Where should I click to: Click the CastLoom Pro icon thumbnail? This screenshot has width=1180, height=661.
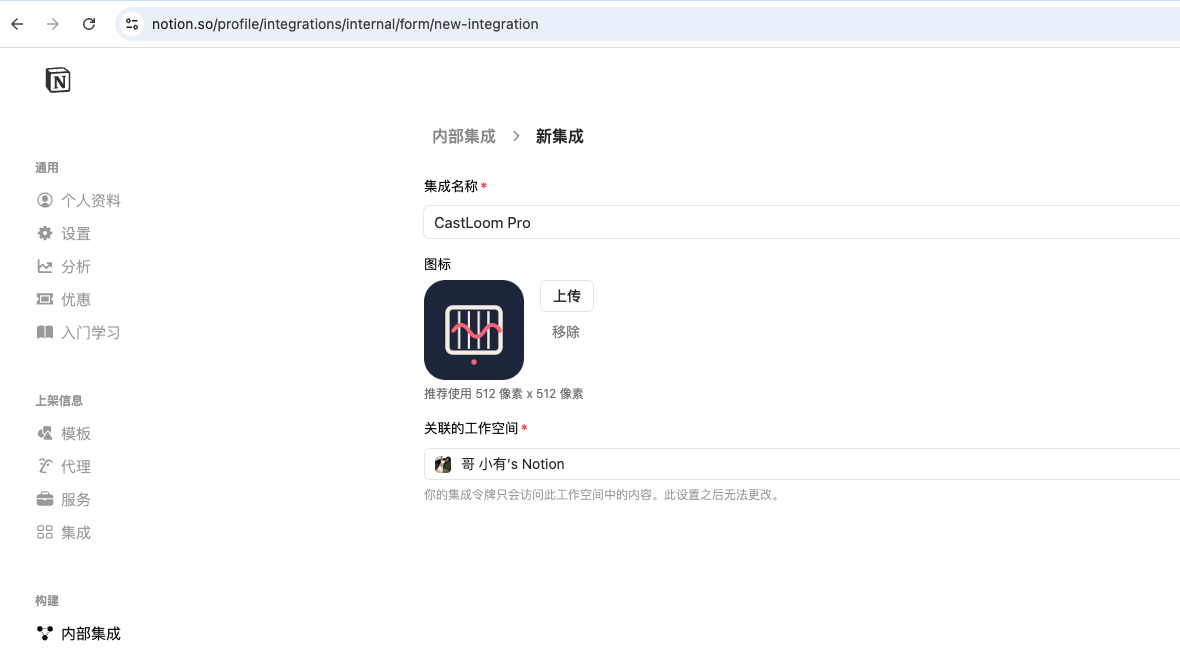[474, 330]
